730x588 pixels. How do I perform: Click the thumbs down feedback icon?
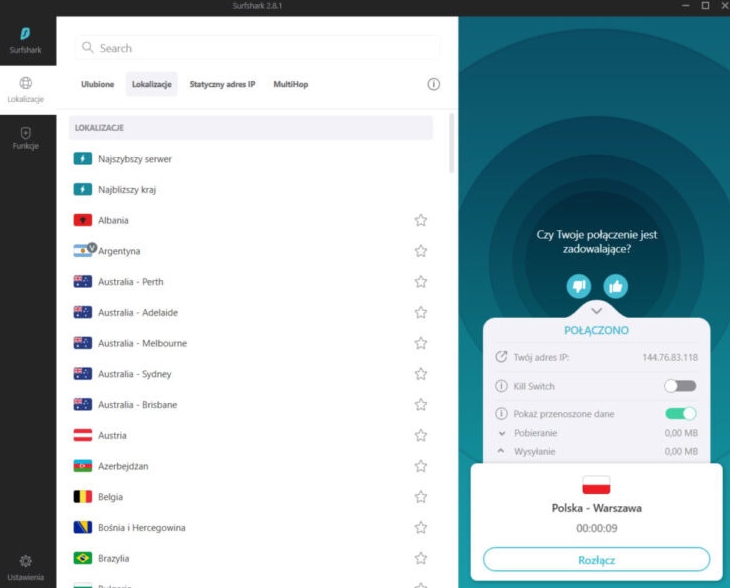click(578, 286)
